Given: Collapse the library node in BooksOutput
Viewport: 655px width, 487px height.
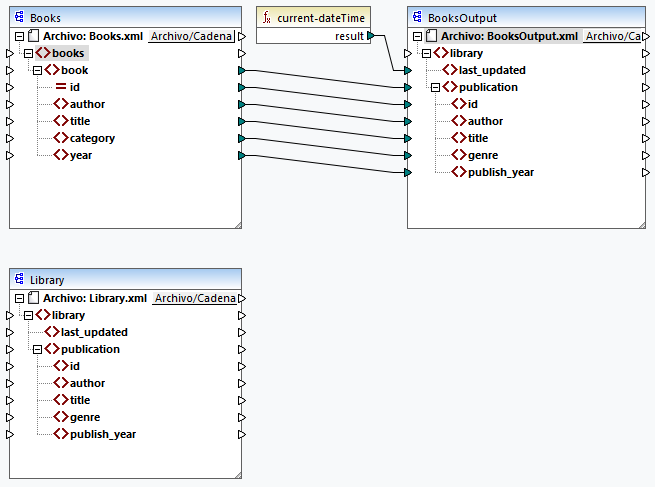Looking at the screenshot, I should coord(425,53).
